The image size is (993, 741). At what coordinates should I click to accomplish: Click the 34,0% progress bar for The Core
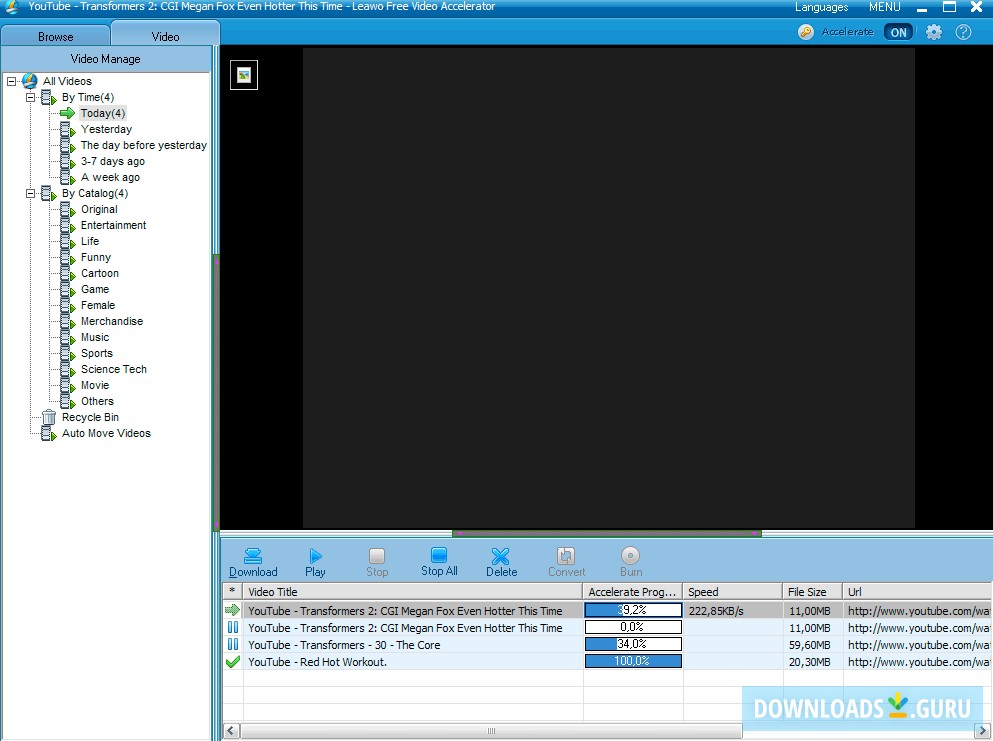pyautogui.click(x=632, y=645)
